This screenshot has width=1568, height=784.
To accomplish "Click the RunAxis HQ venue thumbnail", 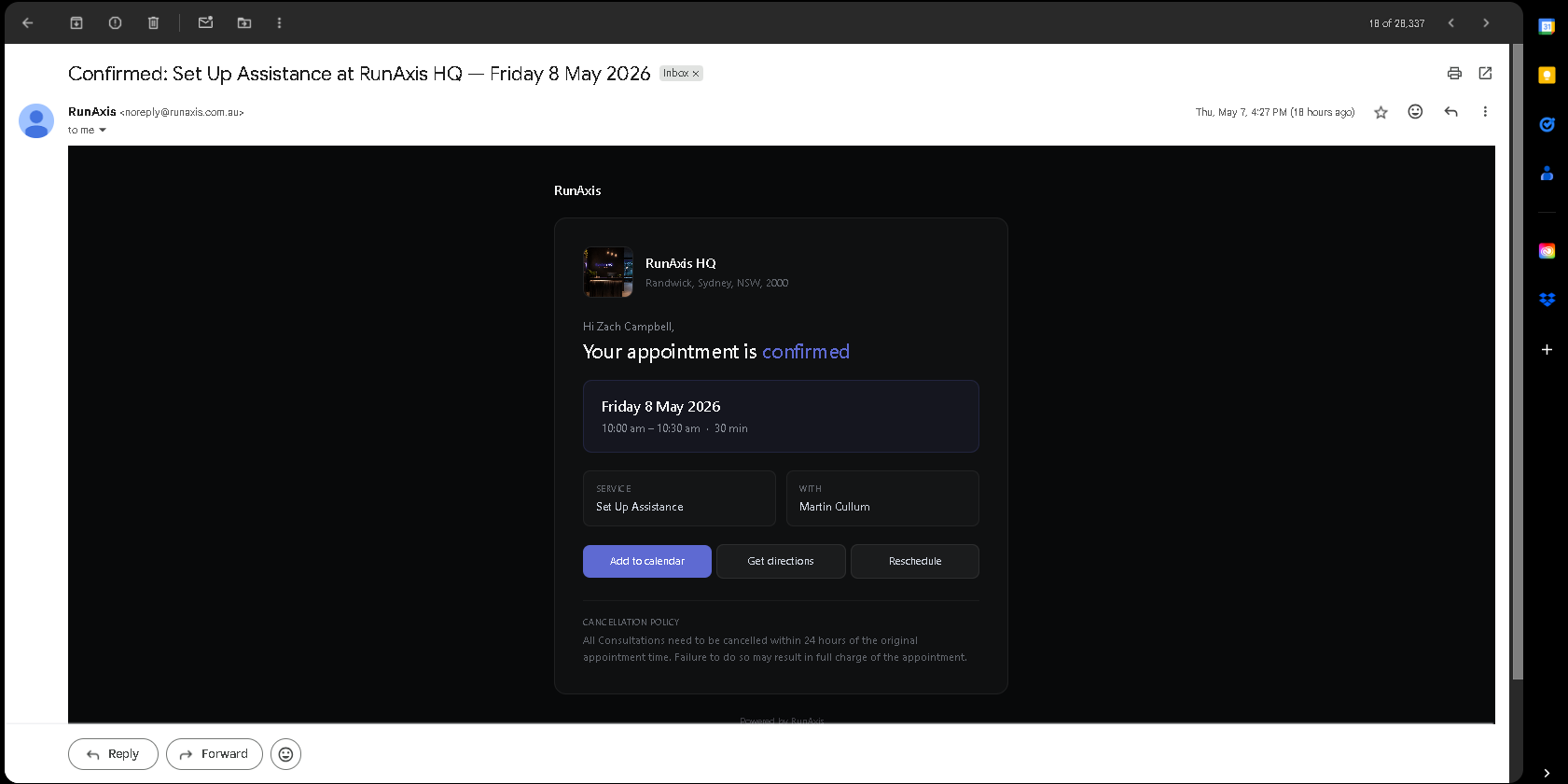I will pyautogui.click(x=608, y=272).
